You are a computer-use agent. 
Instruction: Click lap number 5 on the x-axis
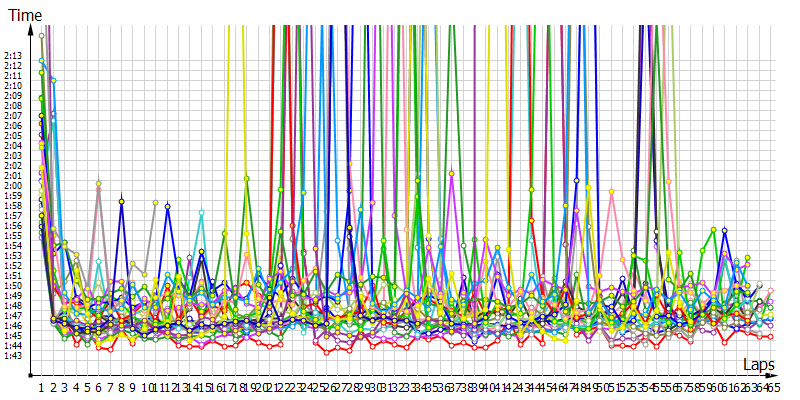coord(87,387)
